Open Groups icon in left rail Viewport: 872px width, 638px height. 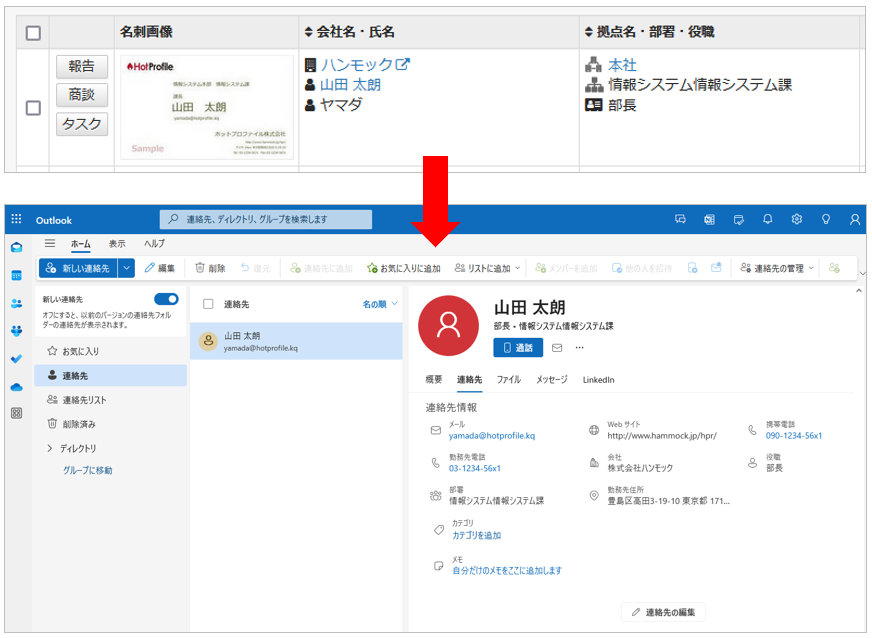coord(17,332)
